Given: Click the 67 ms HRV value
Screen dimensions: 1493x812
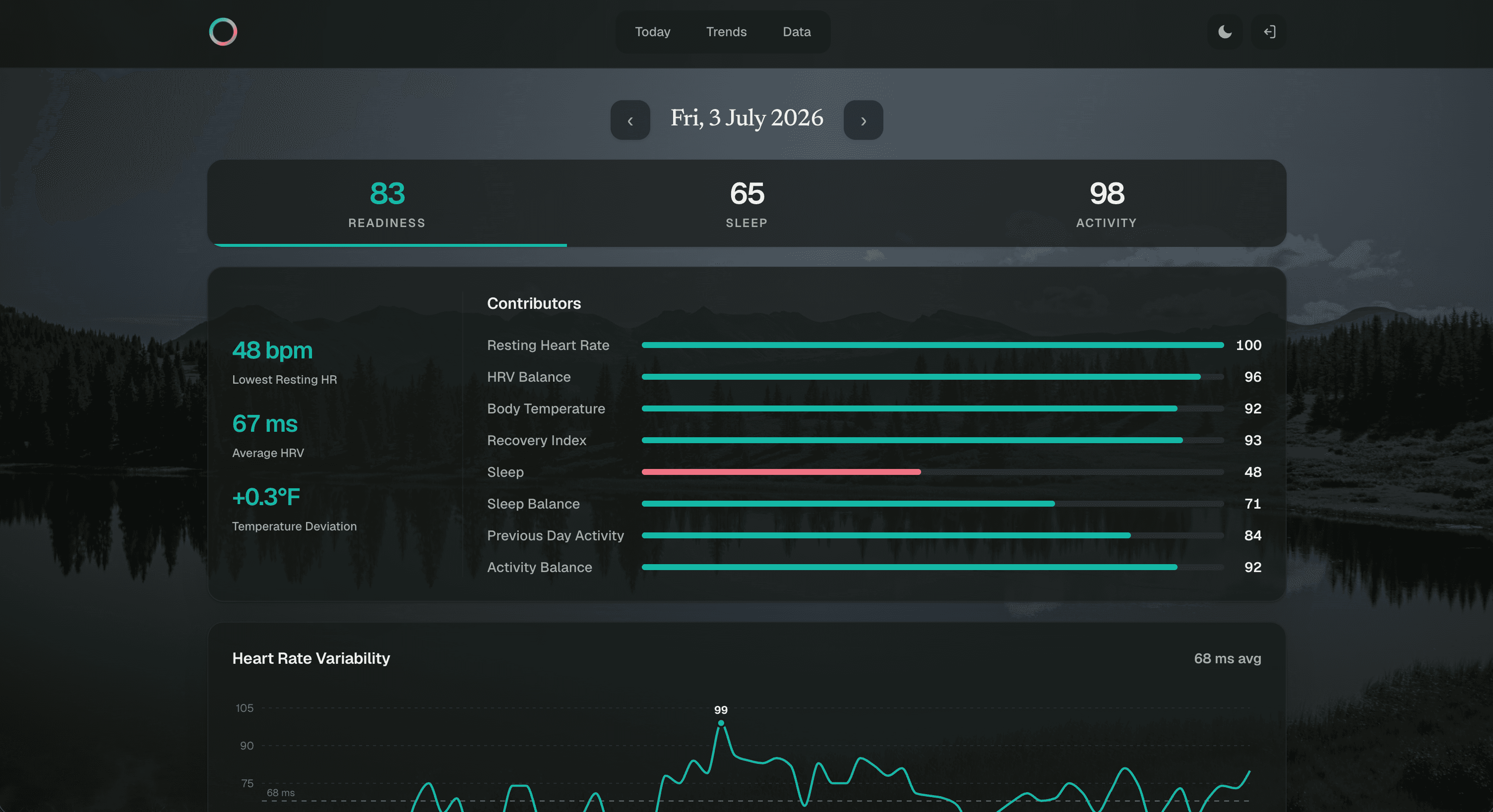Looking at the screenshot, I should (x=265, y=424).
